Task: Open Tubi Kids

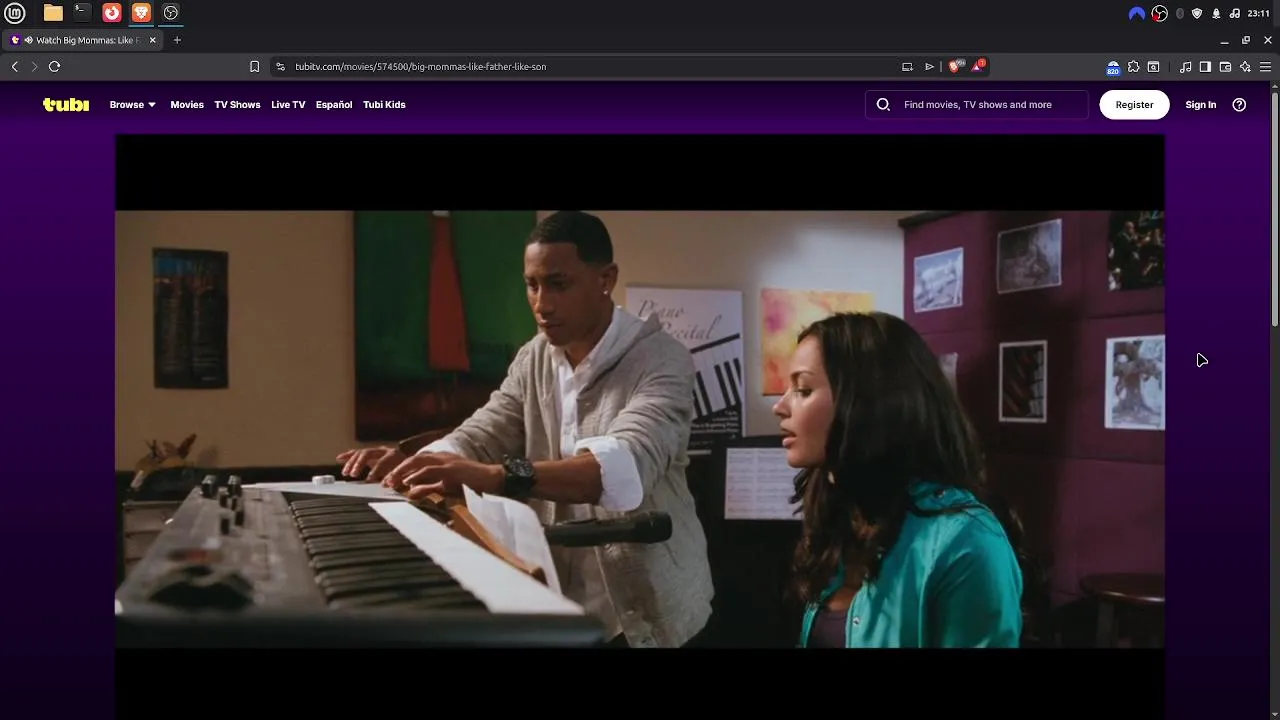Action: pos(384,104)
